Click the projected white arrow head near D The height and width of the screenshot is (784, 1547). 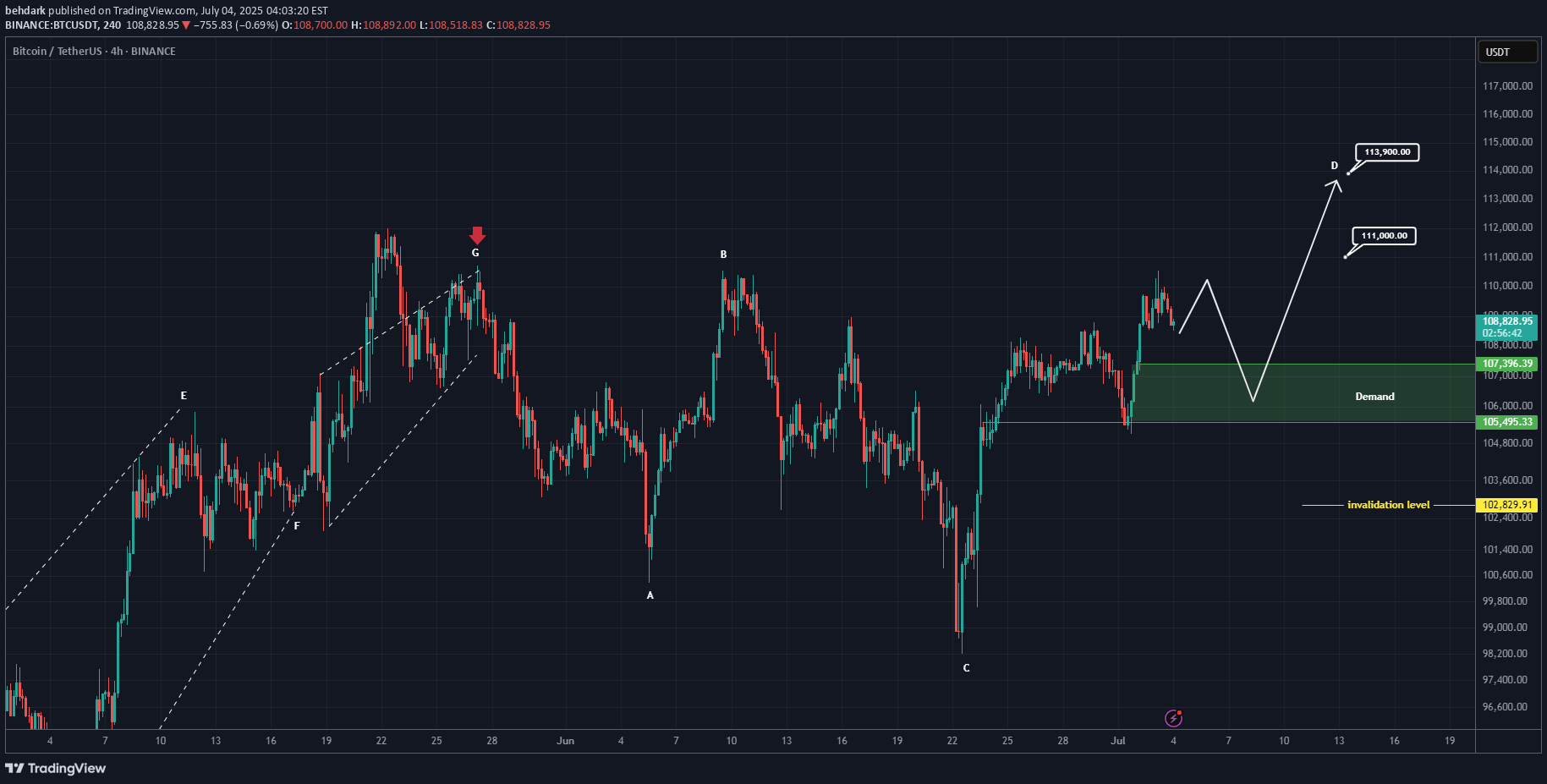[1336, 184]
